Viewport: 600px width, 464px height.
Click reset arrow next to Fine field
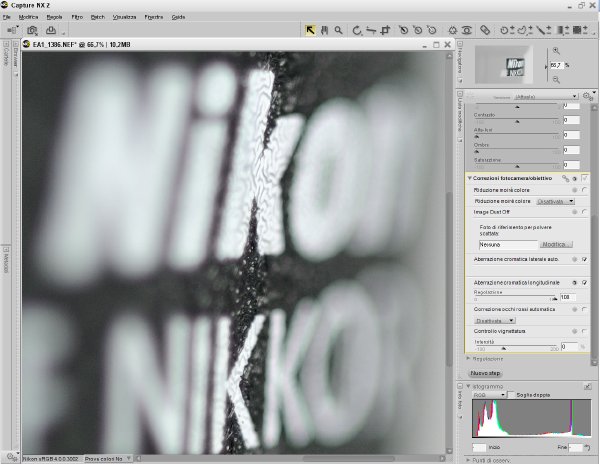tap(587, 447)
